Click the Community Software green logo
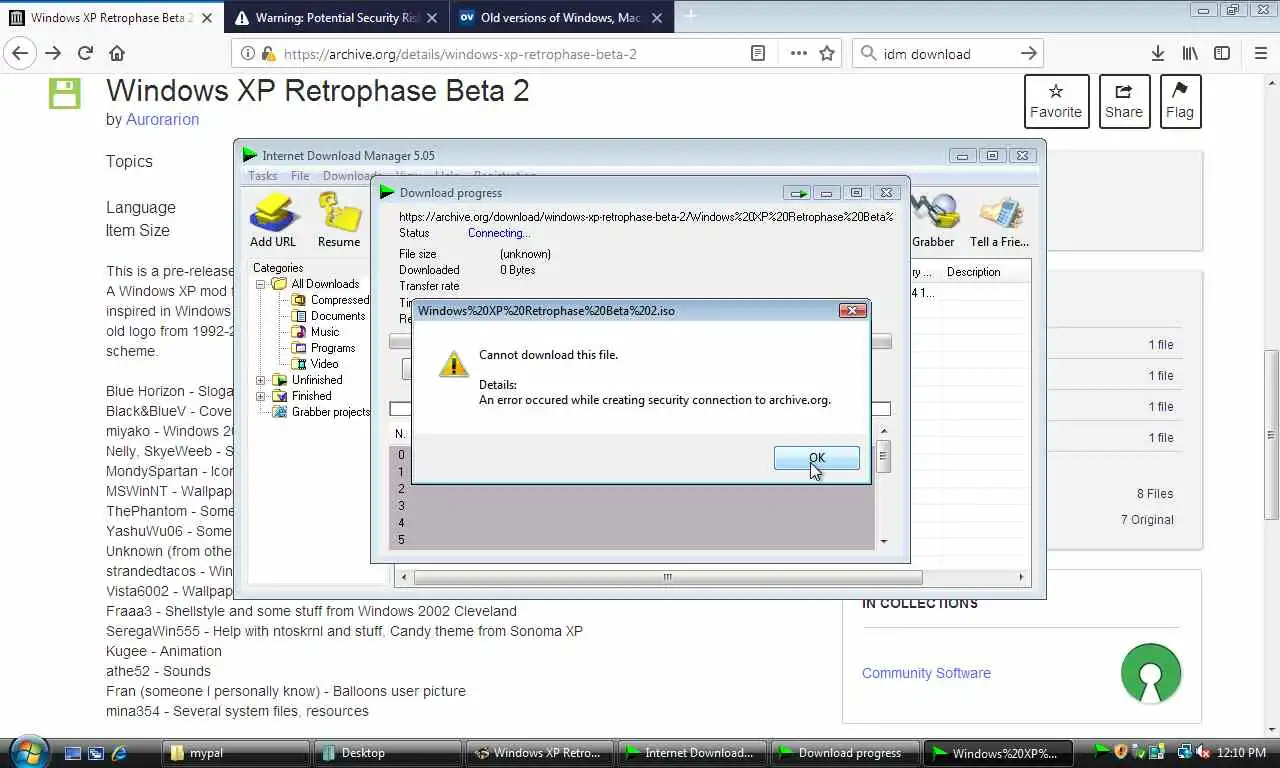Viewport: 1280px width, 768px height. coord(1151,673)
